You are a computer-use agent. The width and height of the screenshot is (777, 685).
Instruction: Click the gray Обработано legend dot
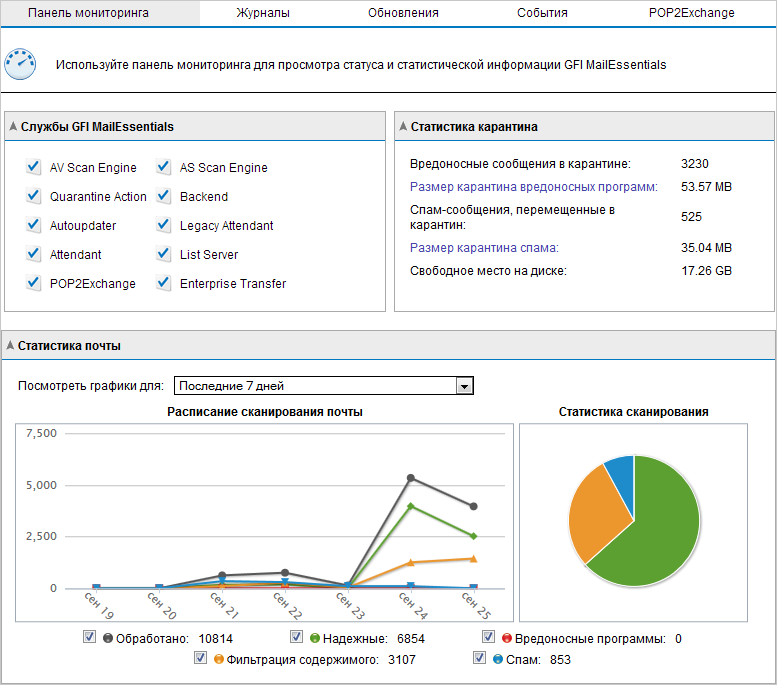tap(108, 638)
